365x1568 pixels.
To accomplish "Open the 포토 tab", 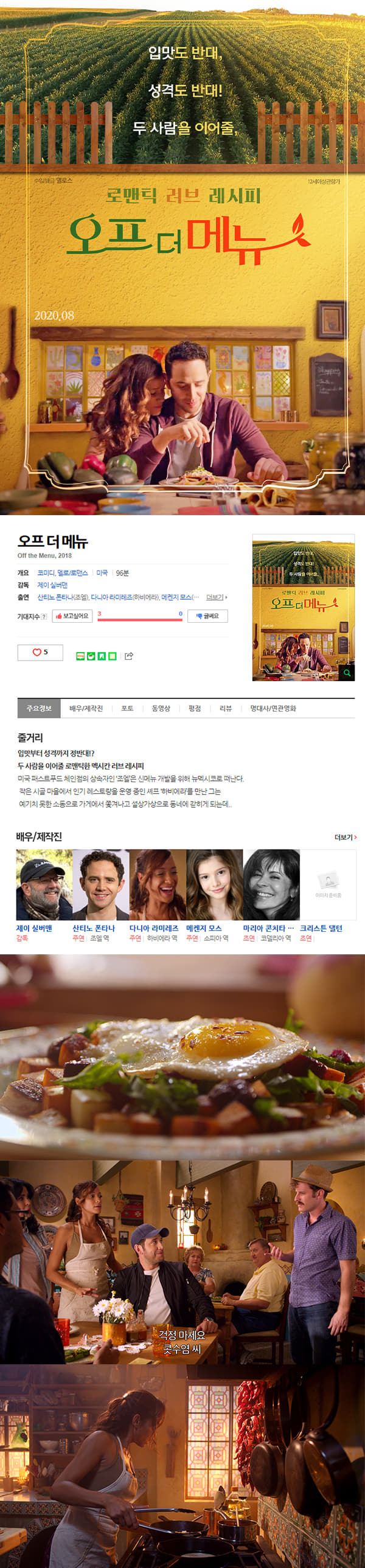I will [x=127, y=709].
